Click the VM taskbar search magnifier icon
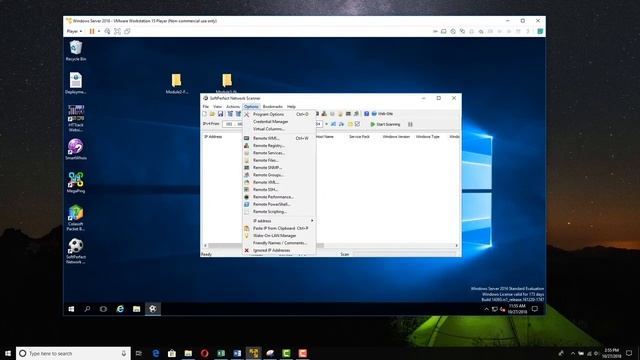 coord(87,309)
